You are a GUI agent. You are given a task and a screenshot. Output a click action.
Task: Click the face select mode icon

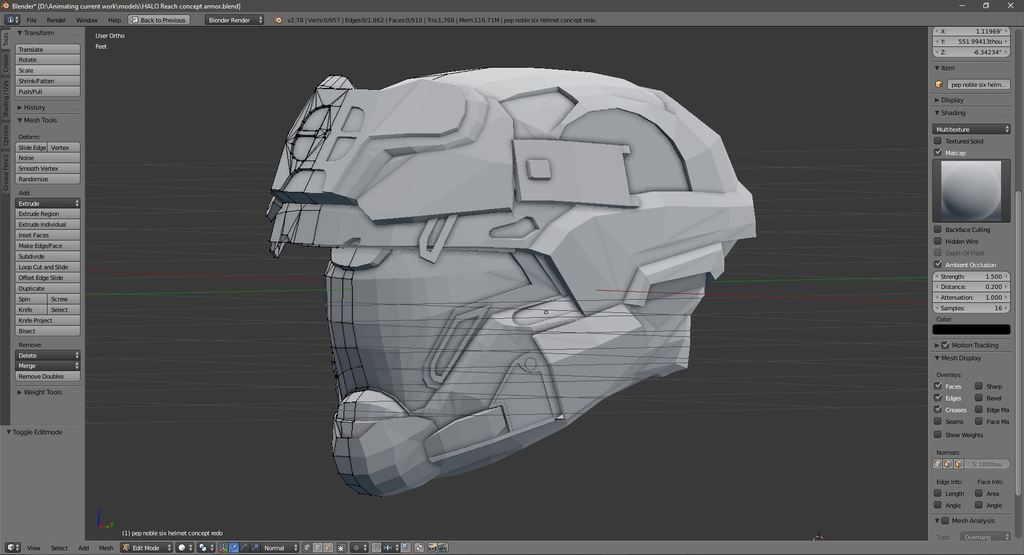point(328,548)
